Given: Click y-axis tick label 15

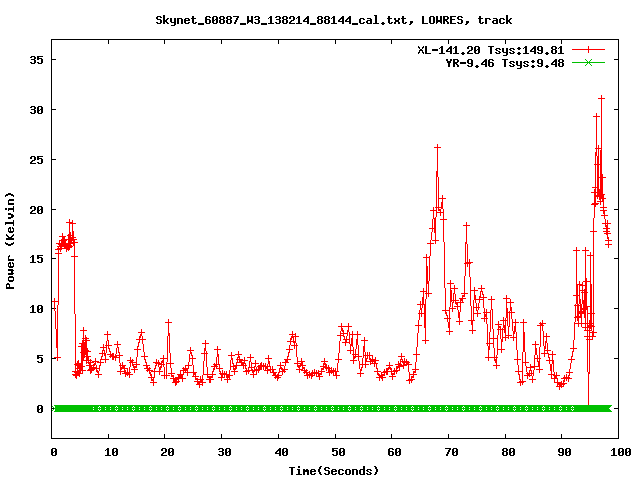Looking at the screenshot, I should tap(36, 259).
